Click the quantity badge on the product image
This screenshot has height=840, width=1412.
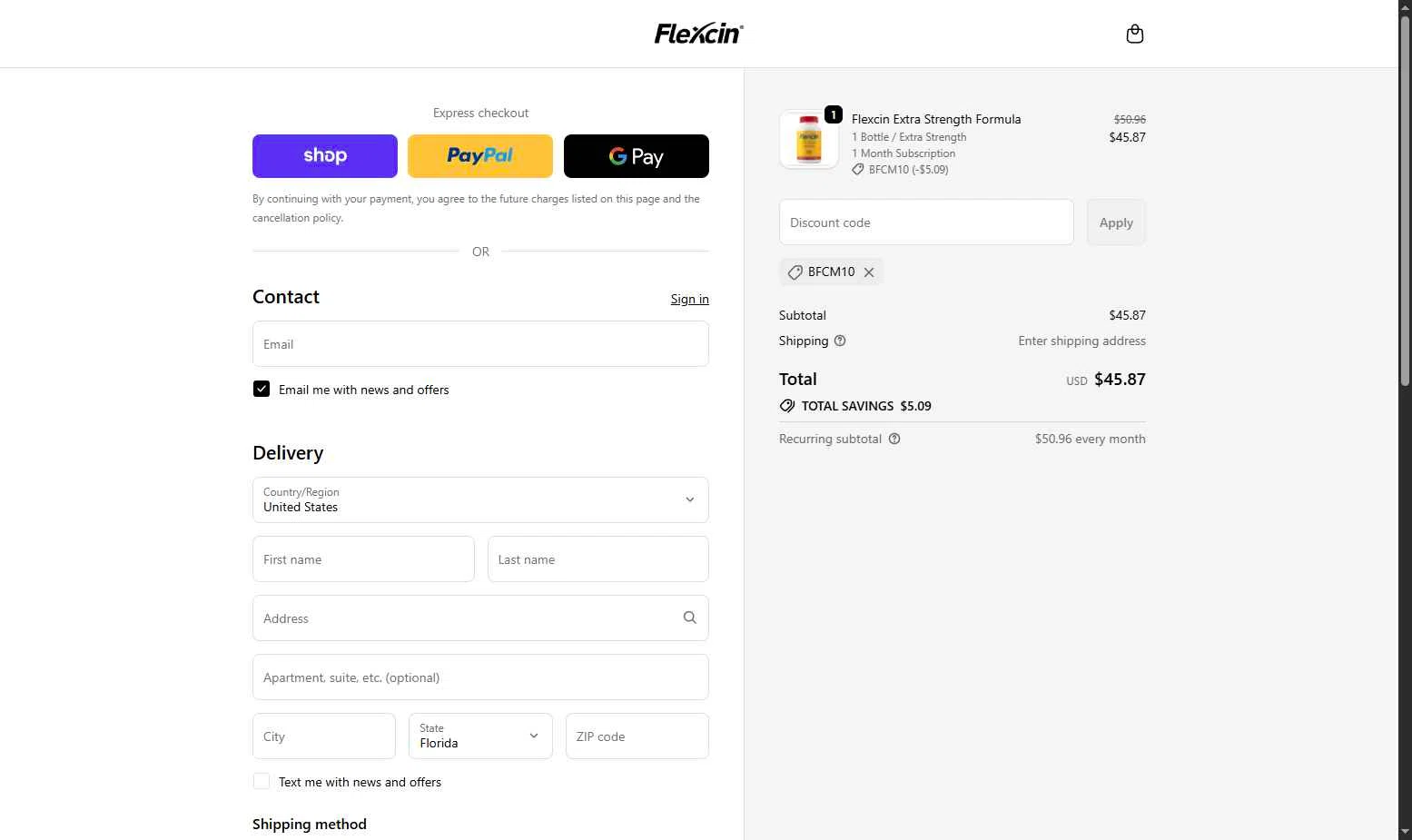[834, 114]
